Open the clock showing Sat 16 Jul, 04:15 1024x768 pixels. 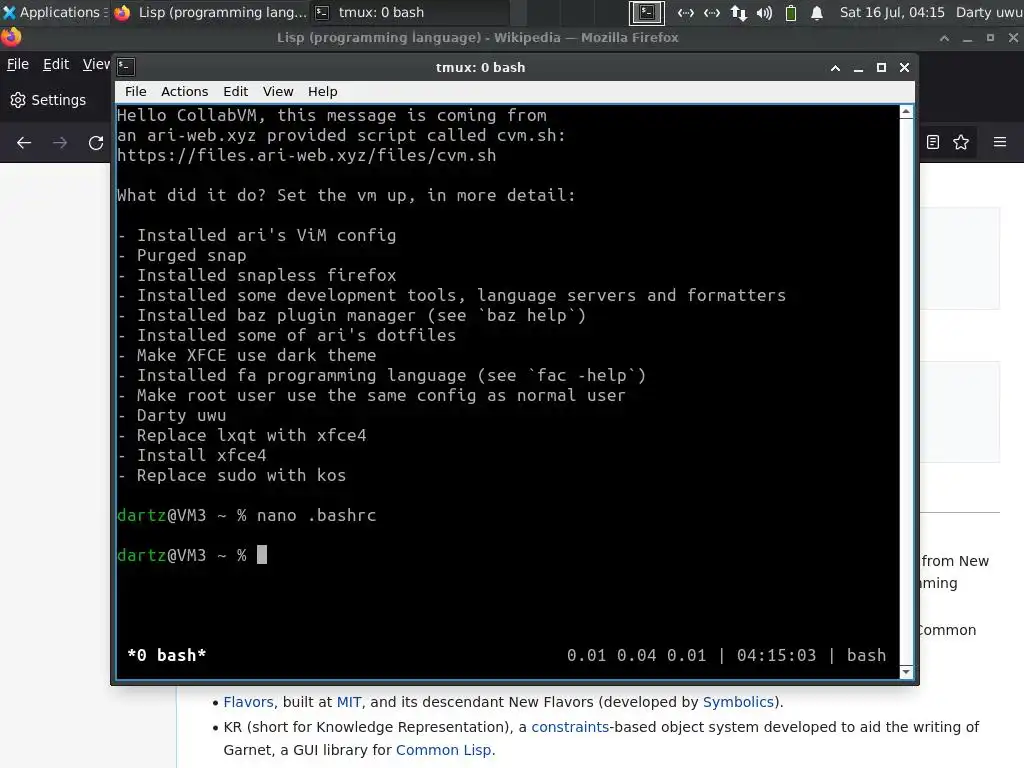point(891,12)
